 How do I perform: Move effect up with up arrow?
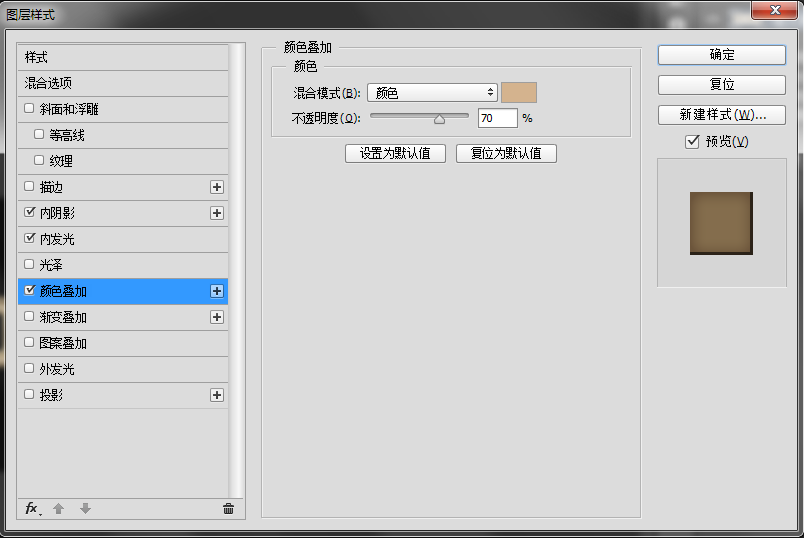click(x=58, y=508)
